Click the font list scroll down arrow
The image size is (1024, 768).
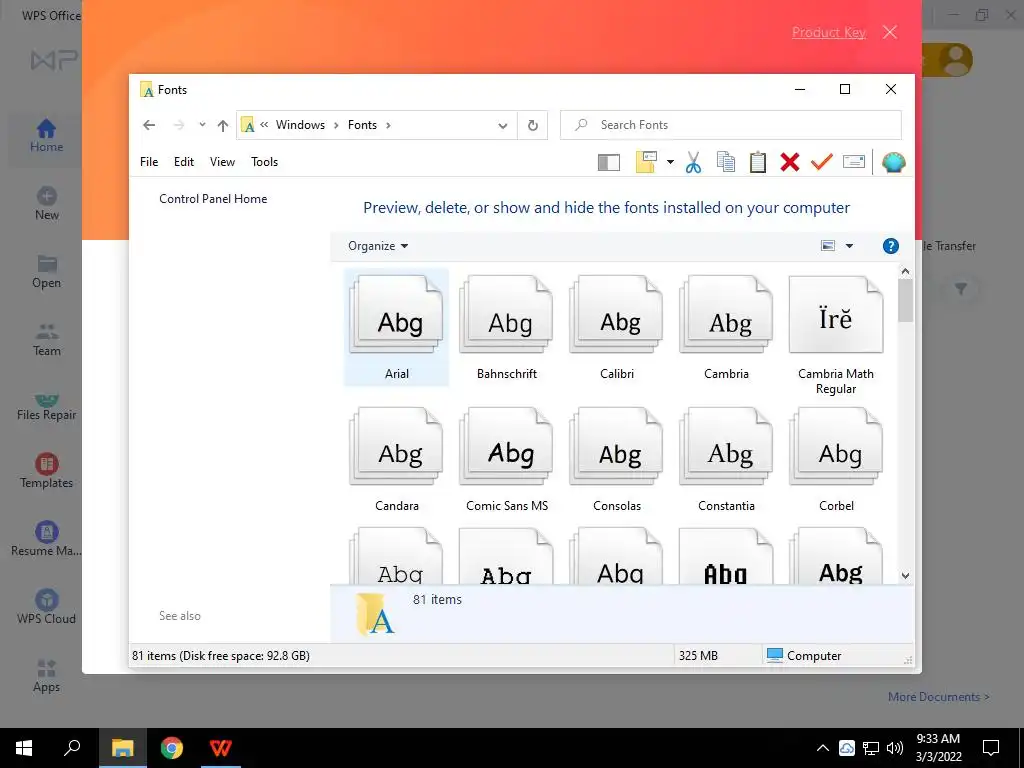point(905,575)
